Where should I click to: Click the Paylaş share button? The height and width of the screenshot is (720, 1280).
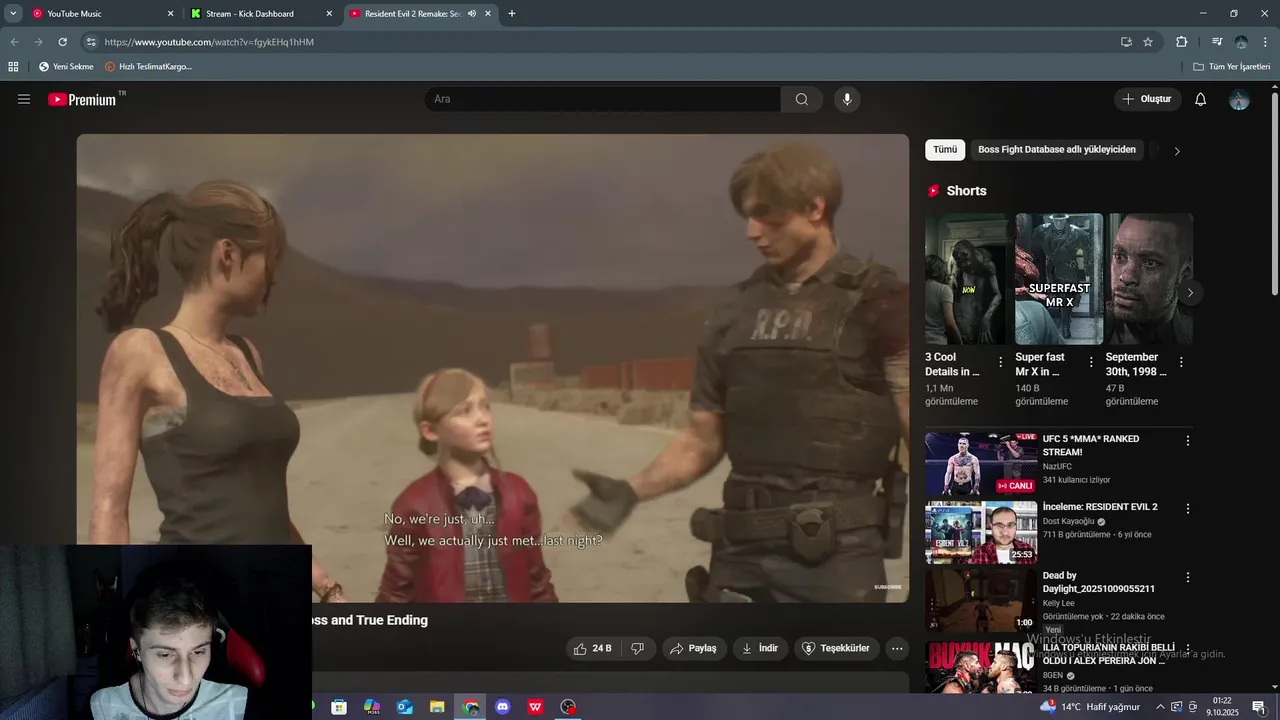[694, 648]
